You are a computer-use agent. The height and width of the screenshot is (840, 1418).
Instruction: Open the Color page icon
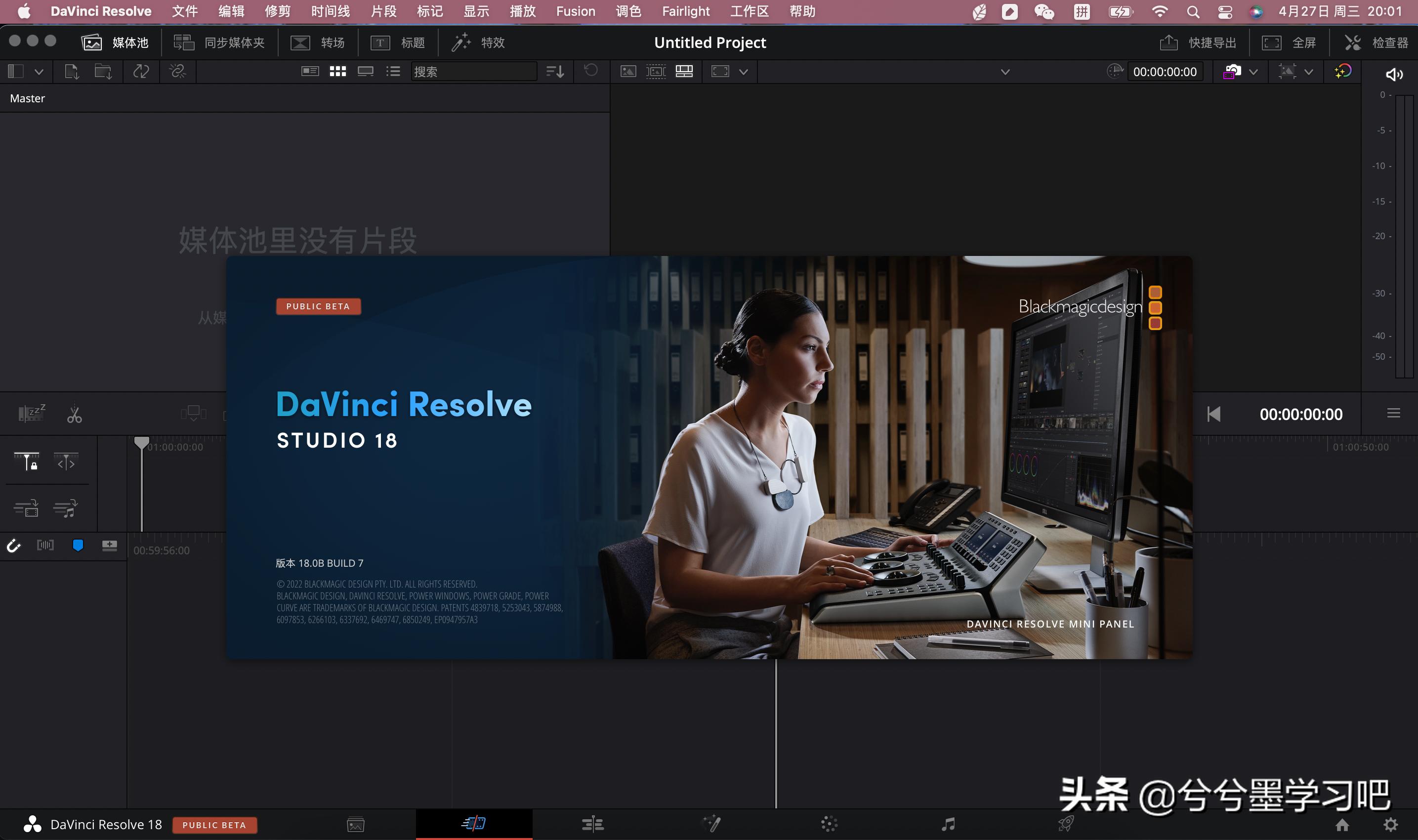[x=829, y=824]
